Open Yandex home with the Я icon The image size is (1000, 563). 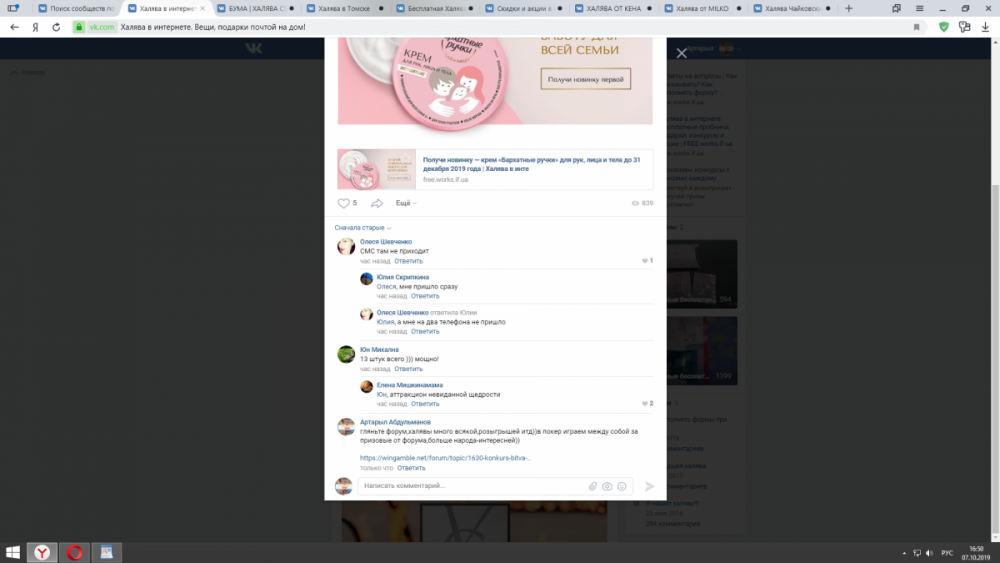(x=35, y=27)
